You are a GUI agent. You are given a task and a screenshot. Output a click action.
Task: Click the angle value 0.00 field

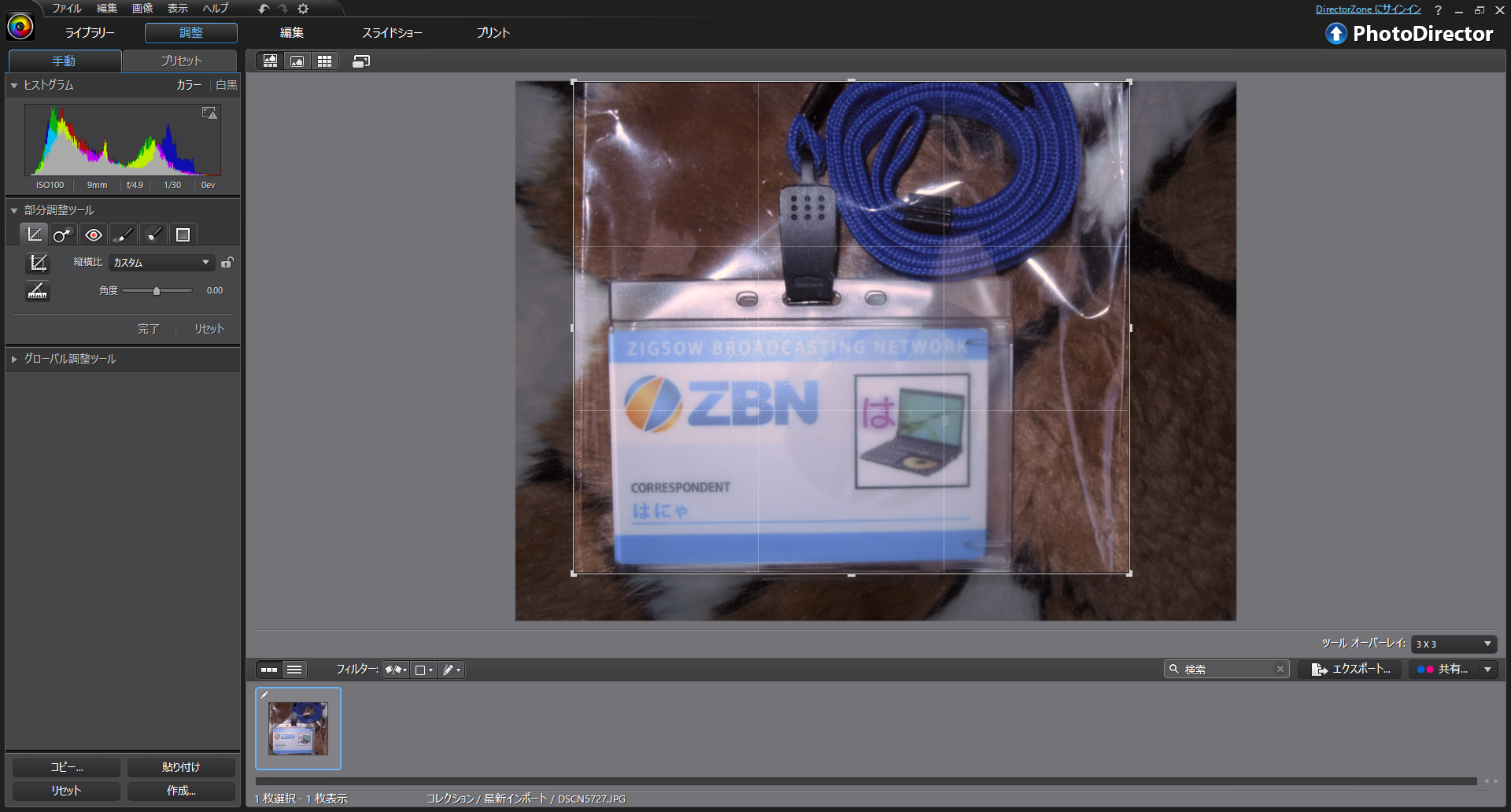click(x=215, y=291)
